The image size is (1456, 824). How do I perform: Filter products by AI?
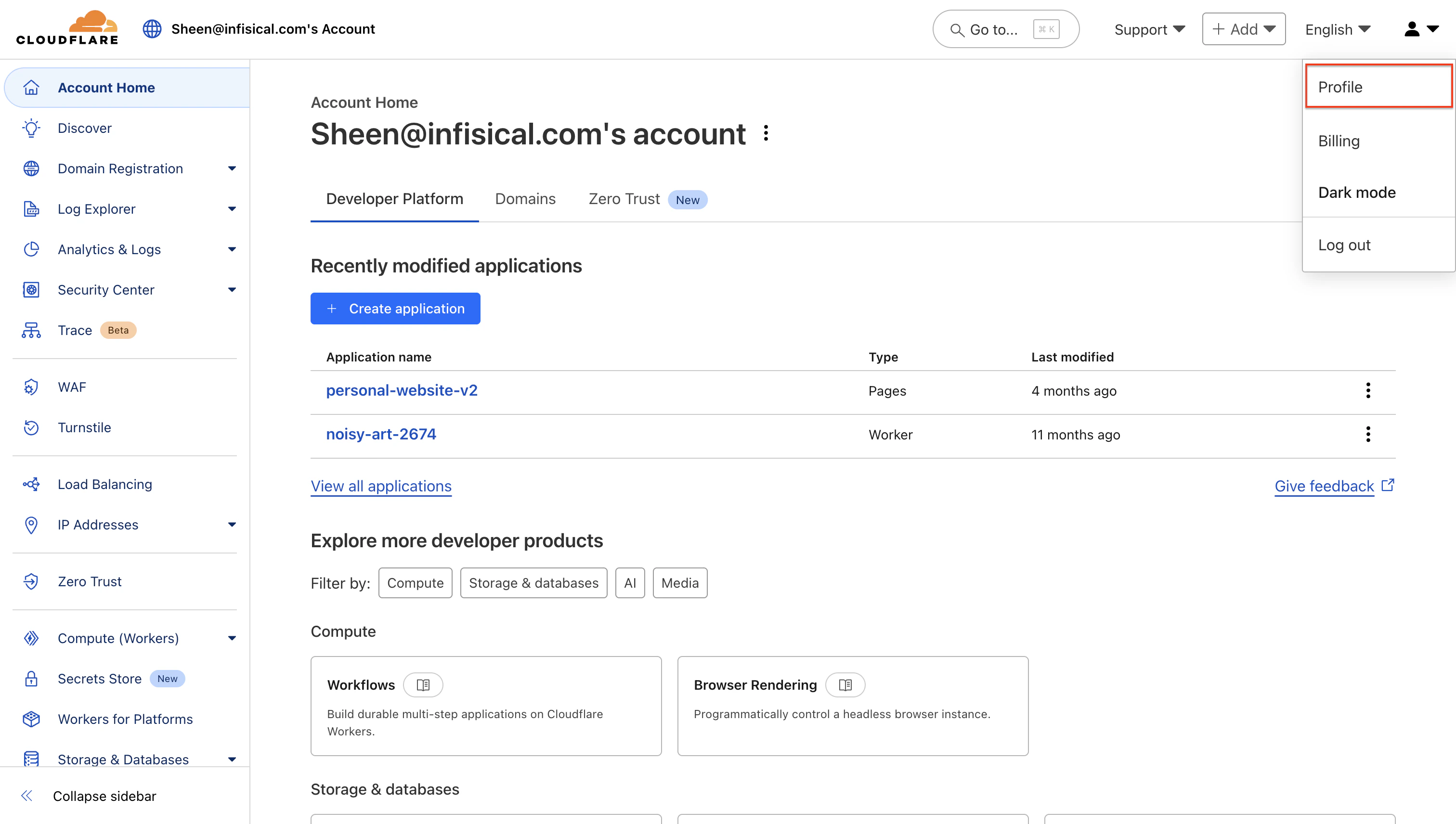pos(630,583)
